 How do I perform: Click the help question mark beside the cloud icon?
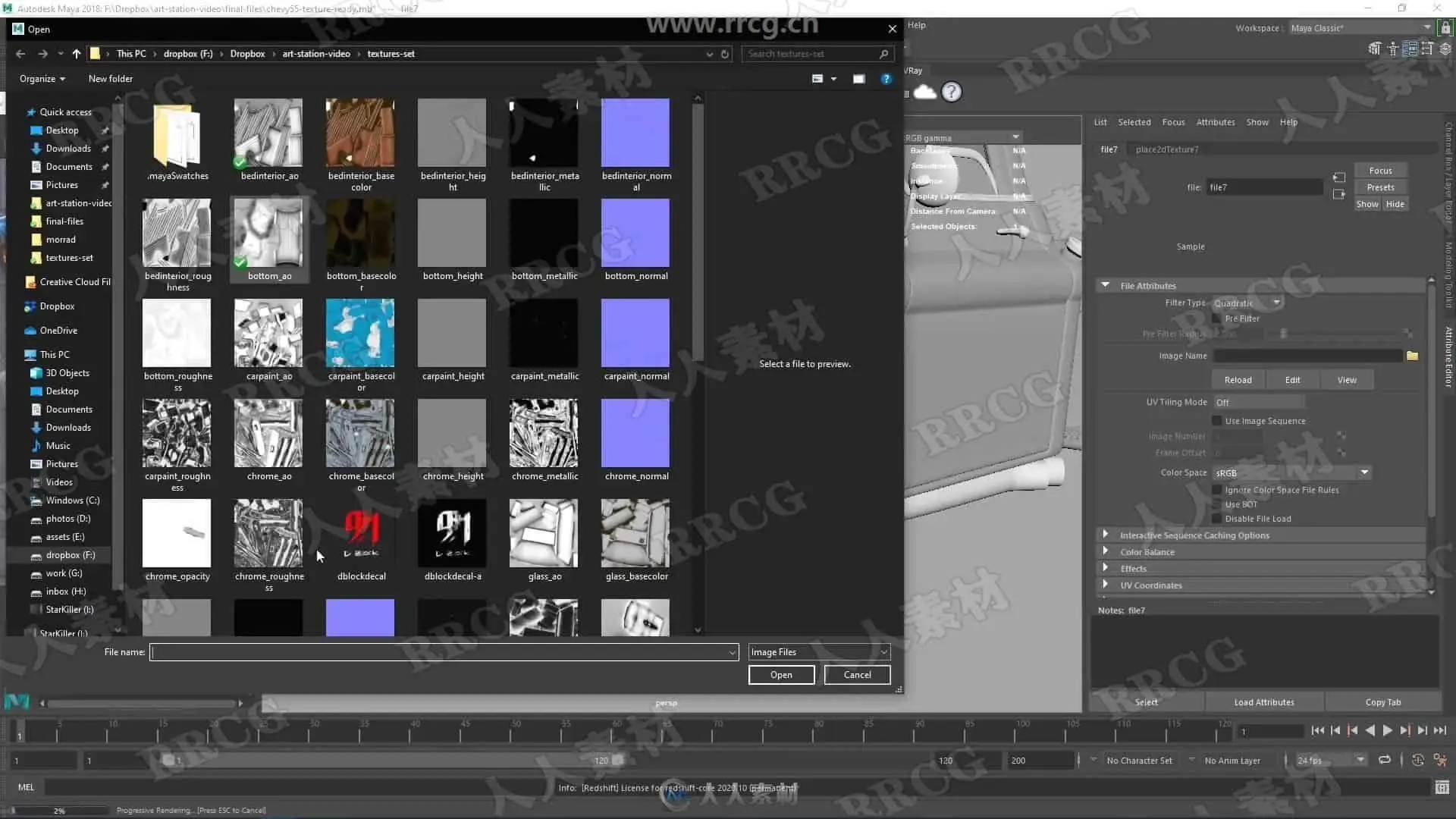951,93
